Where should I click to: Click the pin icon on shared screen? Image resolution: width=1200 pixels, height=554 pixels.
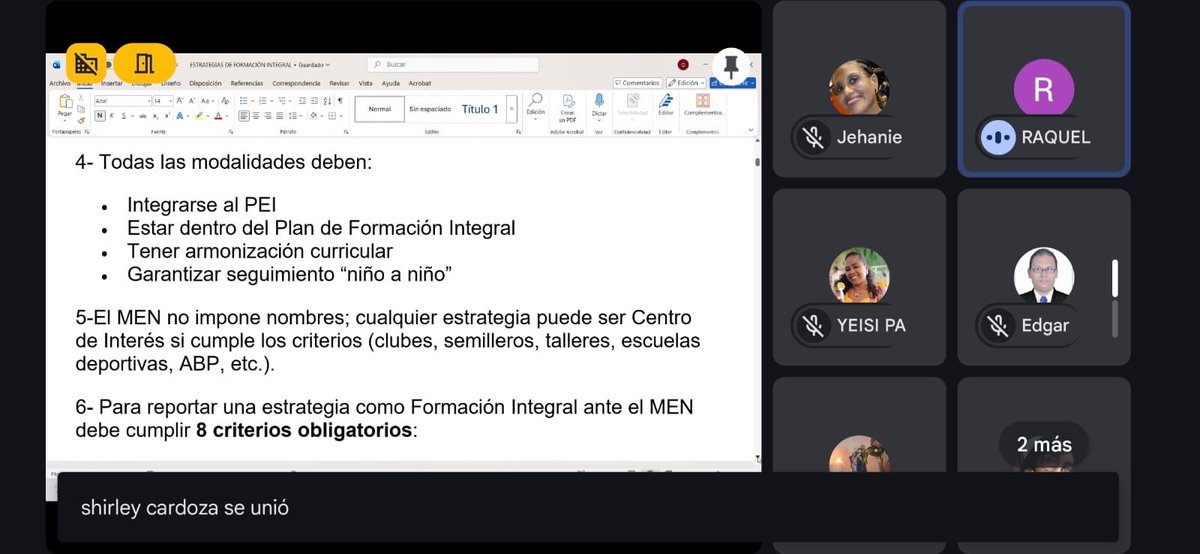(x=731, y=66)
